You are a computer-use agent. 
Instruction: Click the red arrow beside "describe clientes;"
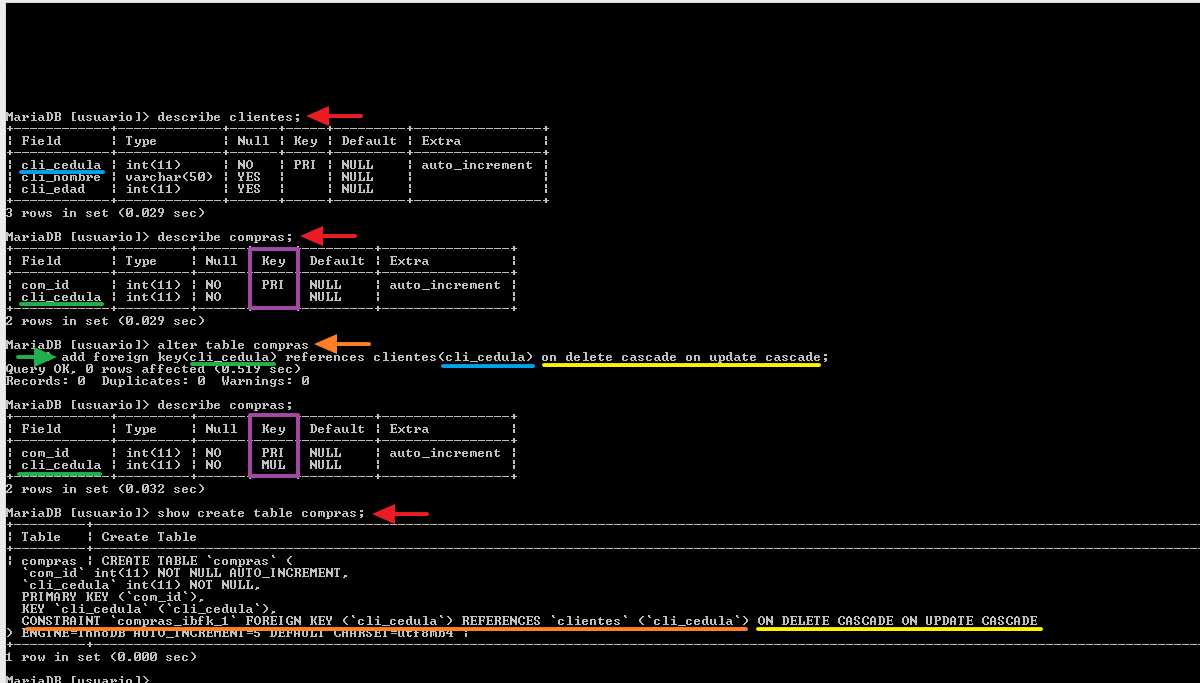click(334, 116)
